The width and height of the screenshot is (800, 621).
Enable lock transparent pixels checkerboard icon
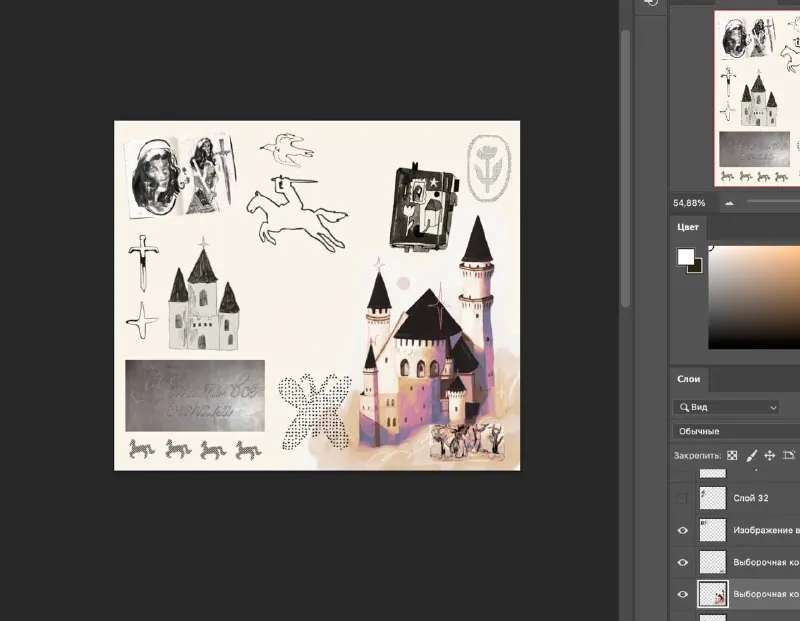732,456
